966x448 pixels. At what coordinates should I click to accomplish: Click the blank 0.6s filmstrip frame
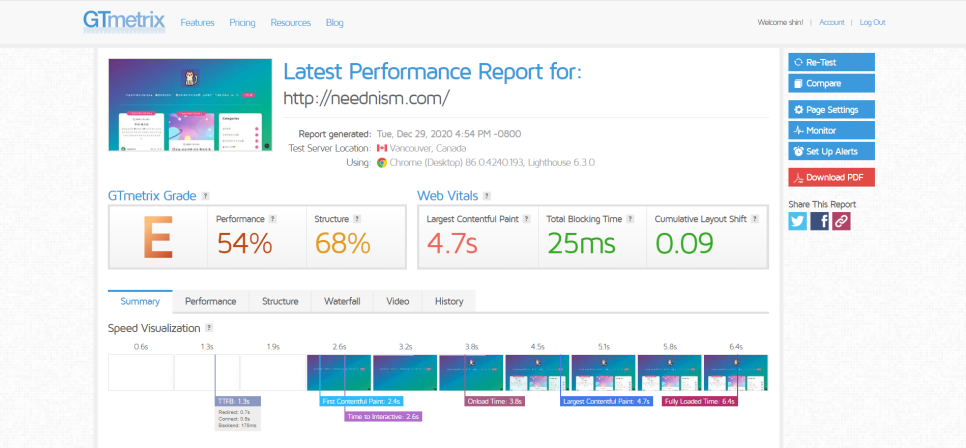tap(140, 373)
